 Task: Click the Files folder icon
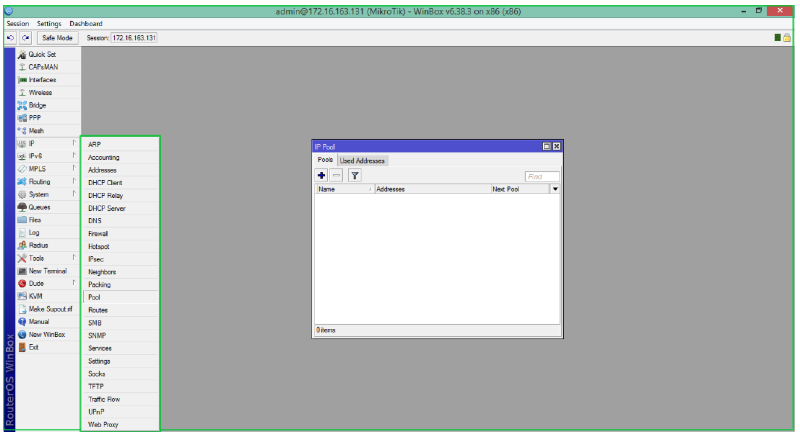pyautogui.click(x=22, y=220)
